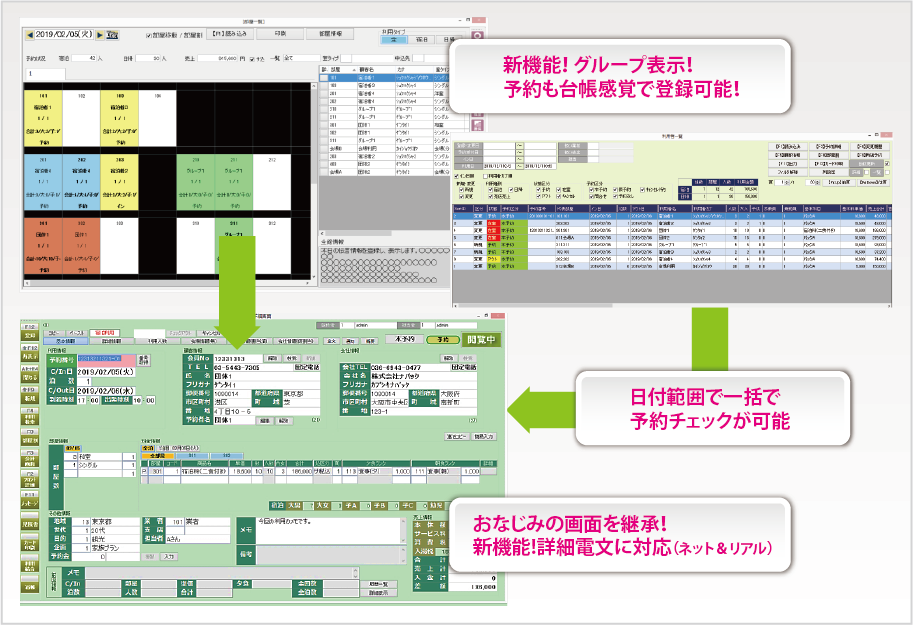Switch to the 詳細情報 tab
This screenshot has width=913, height=625.
(x=111, y=341)
